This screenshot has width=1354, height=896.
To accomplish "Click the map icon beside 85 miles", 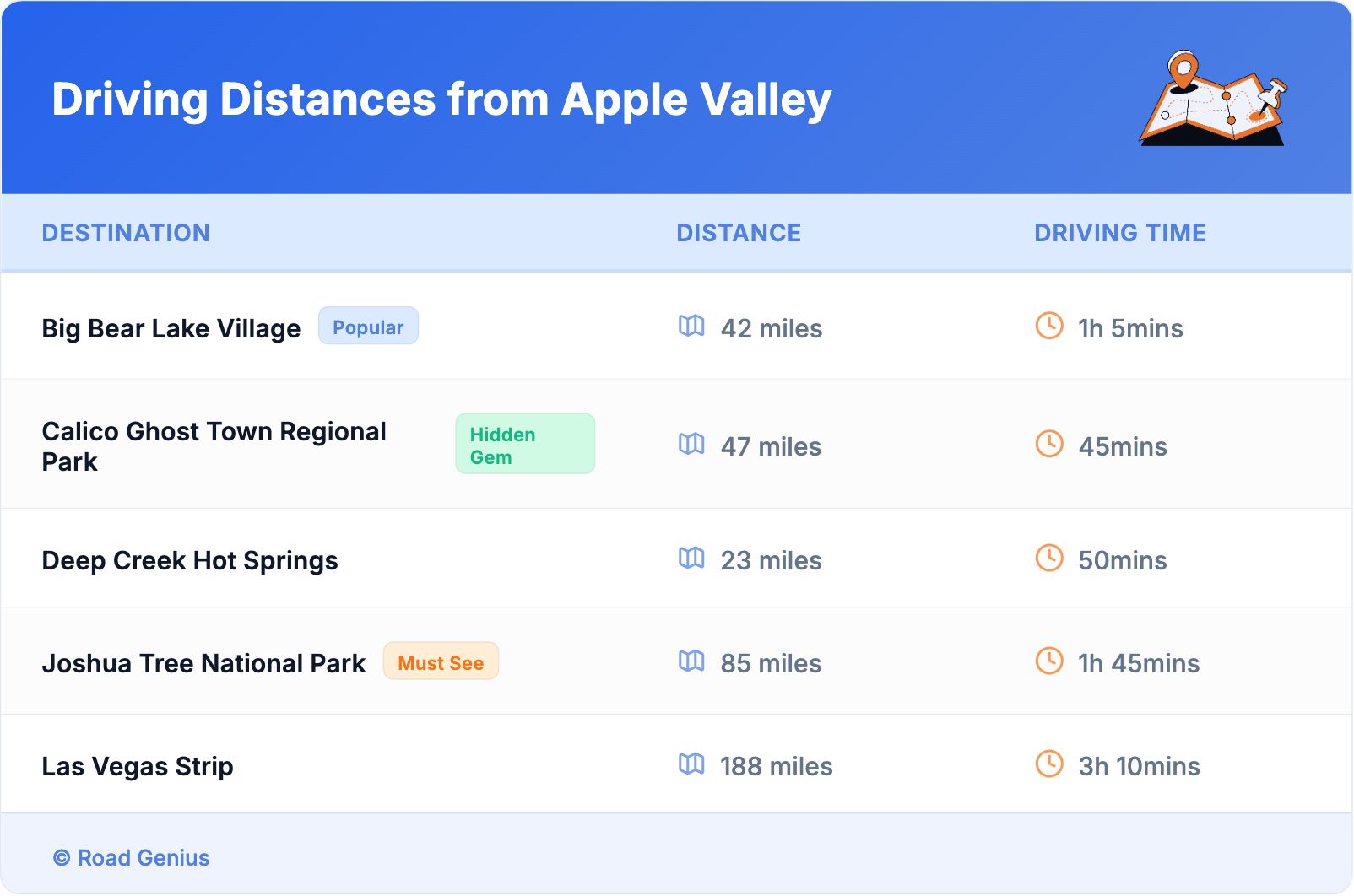I will [691, 661].
